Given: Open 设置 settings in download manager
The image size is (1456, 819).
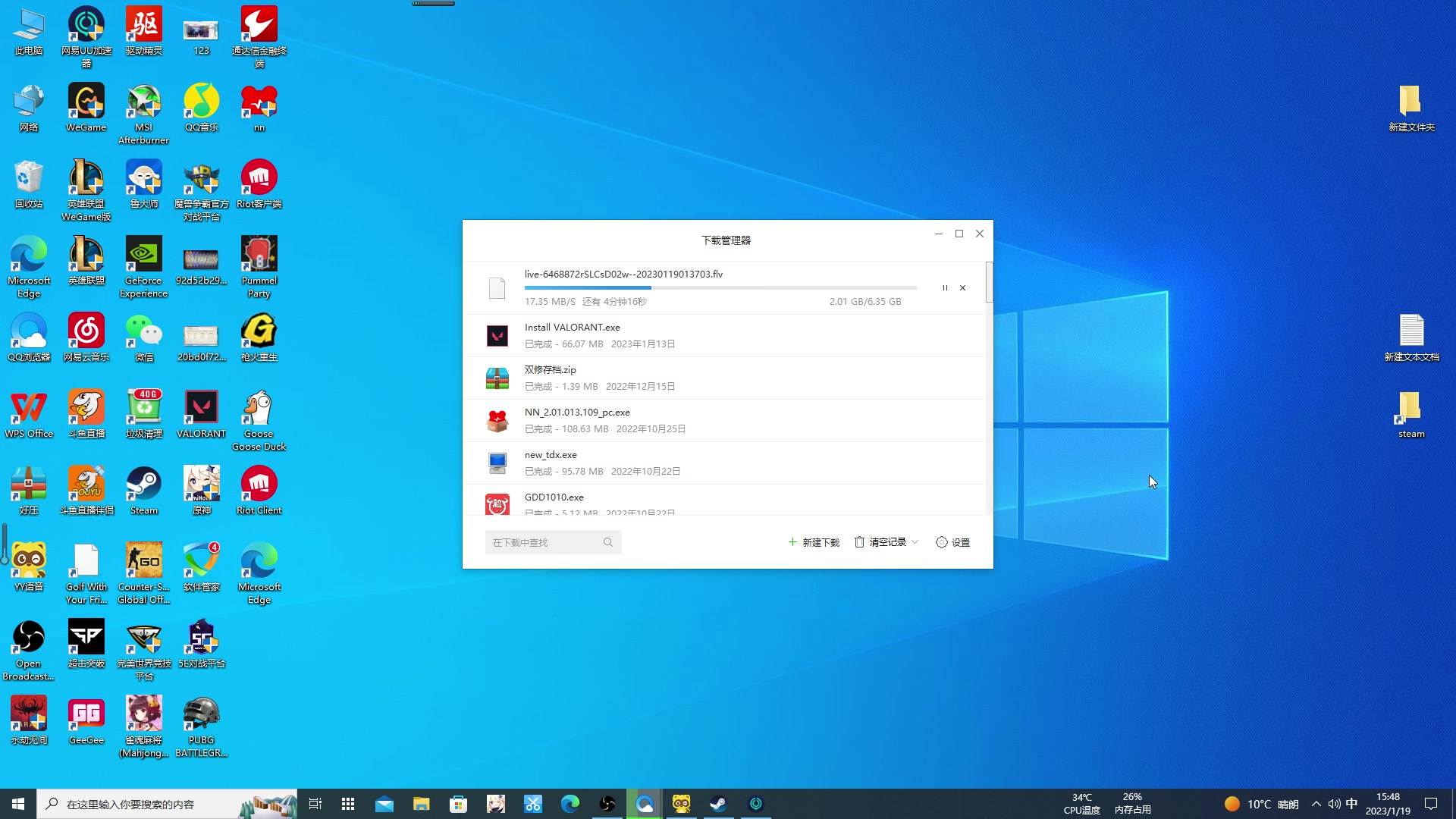Looking at the screenshot, I should coord(953,542).
